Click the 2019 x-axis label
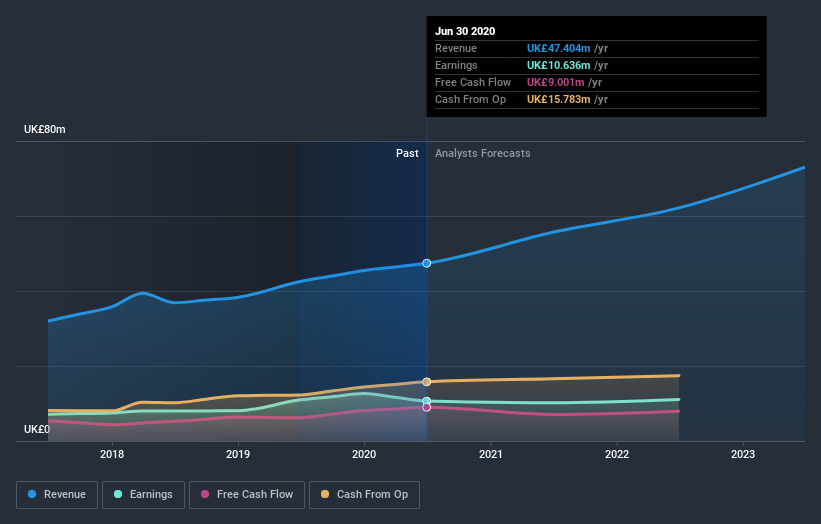The width and height of the screenshot is (821, 524). pos(238,454)
